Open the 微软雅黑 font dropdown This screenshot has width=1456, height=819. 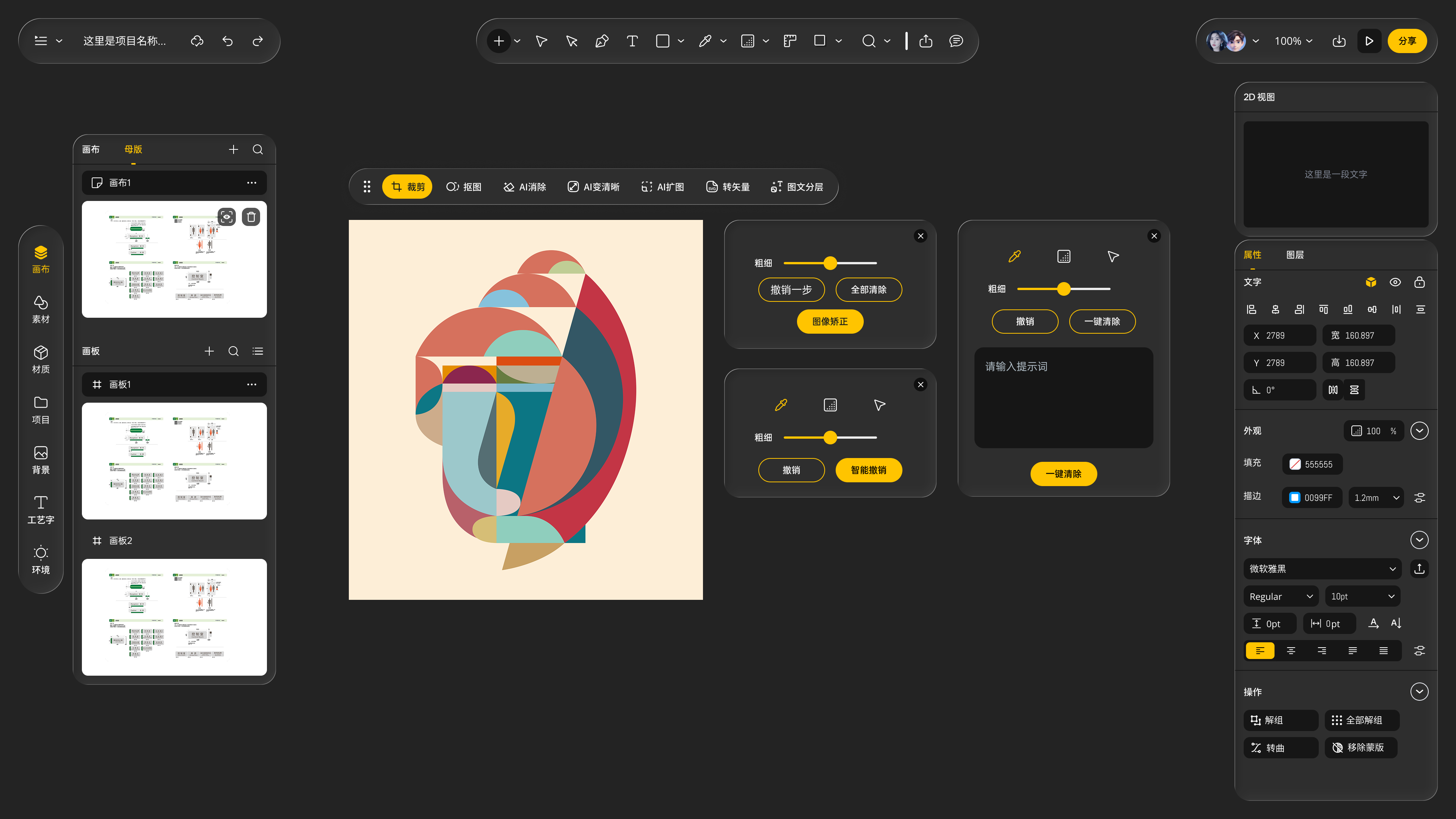click(1322, 569)
